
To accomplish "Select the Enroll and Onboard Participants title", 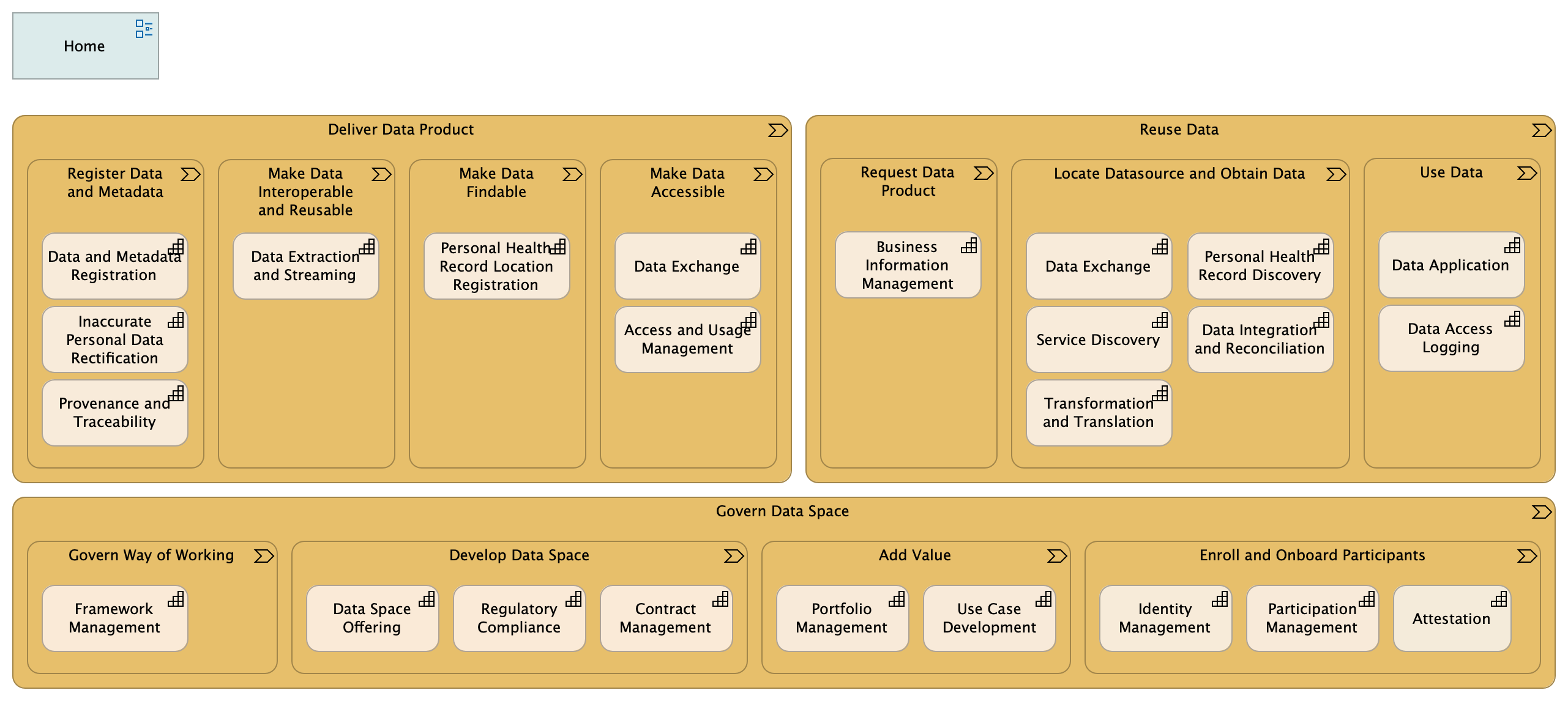I will click(x=1312, y=555).
